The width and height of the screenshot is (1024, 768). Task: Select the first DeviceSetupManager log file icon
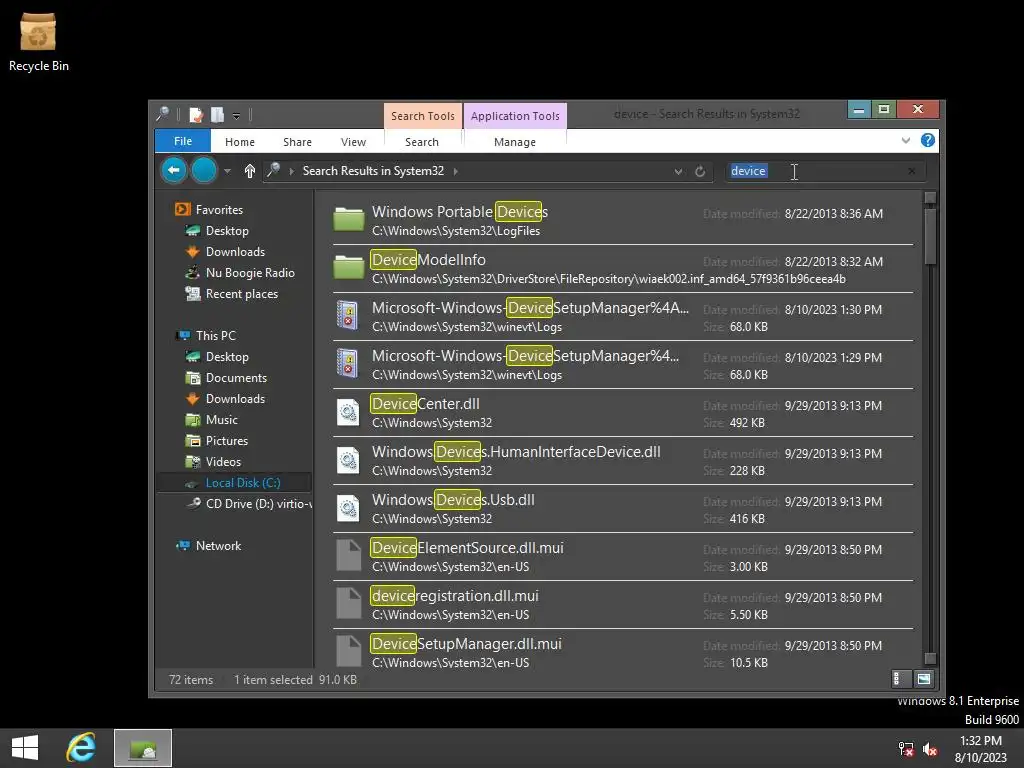pyautogui.click(x=347, y=315)
